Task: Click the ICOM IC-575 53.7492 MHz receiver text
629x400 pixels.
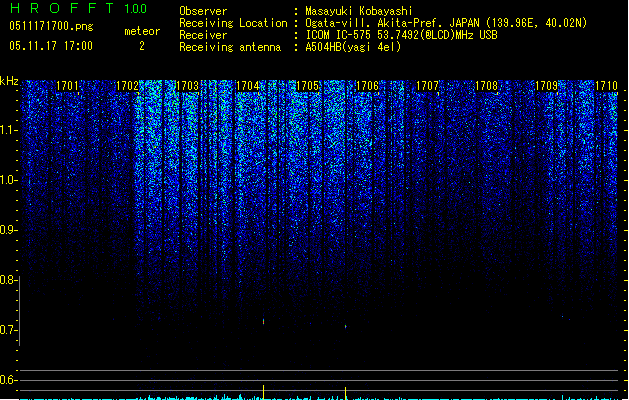Action: (x=401, y=35)
